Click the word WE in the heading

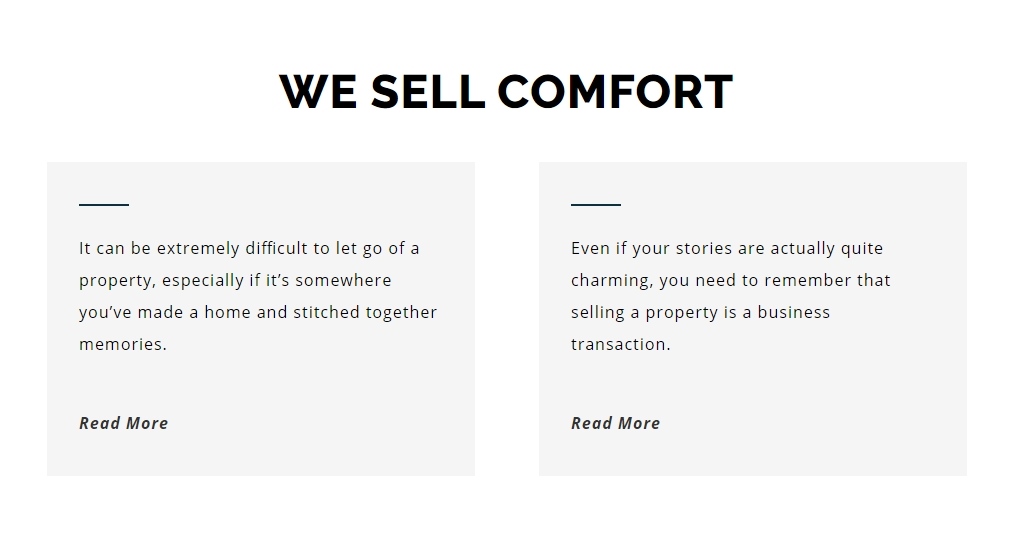click(x=318, y=91)
